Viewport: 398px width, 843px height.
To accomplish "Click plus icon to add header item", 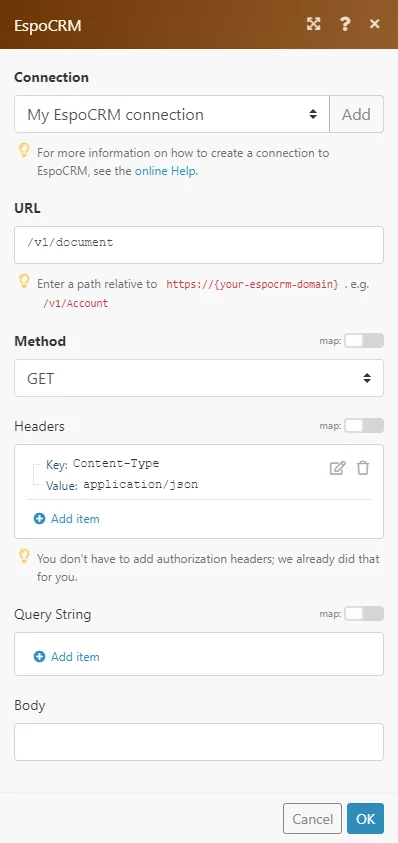I will coord(39,519).
